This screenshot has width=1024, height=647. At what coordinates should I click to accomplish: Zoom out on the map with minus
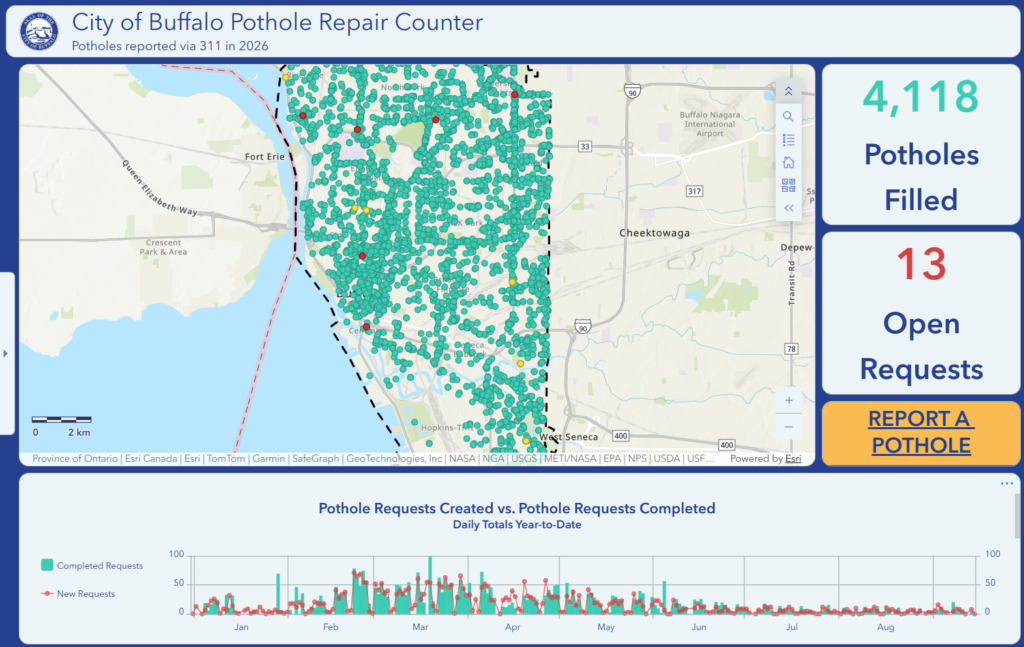pos(788,427)
